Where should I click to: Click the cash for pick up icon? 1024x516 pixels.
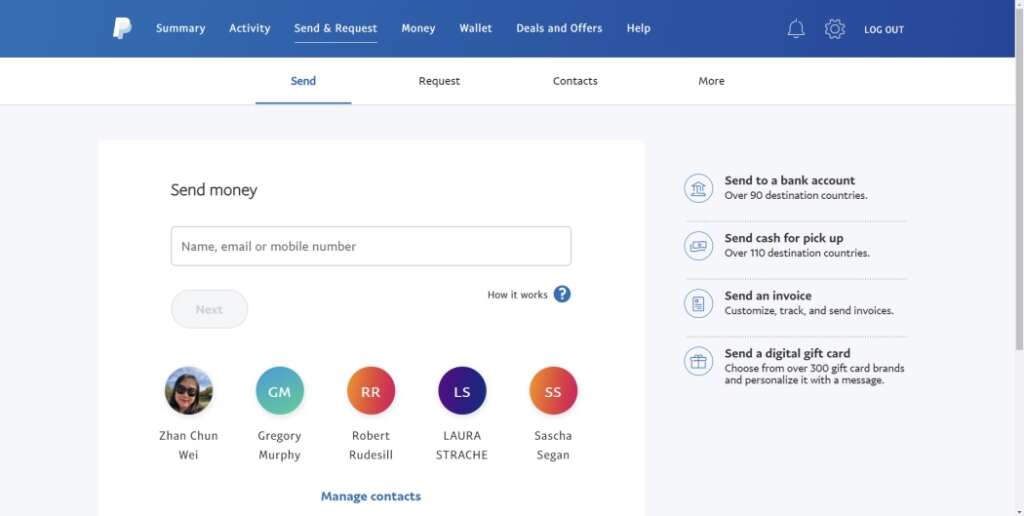tap(698, 245)
